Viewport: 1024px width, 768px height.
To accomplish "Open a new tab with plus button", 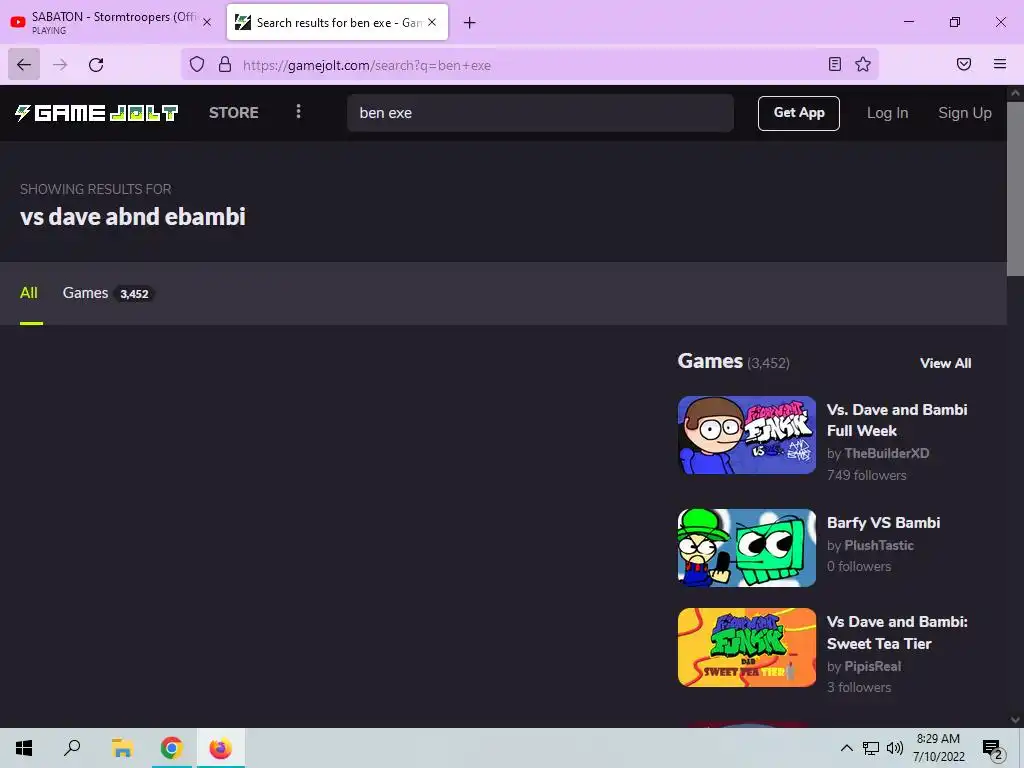I will (470, 23).
